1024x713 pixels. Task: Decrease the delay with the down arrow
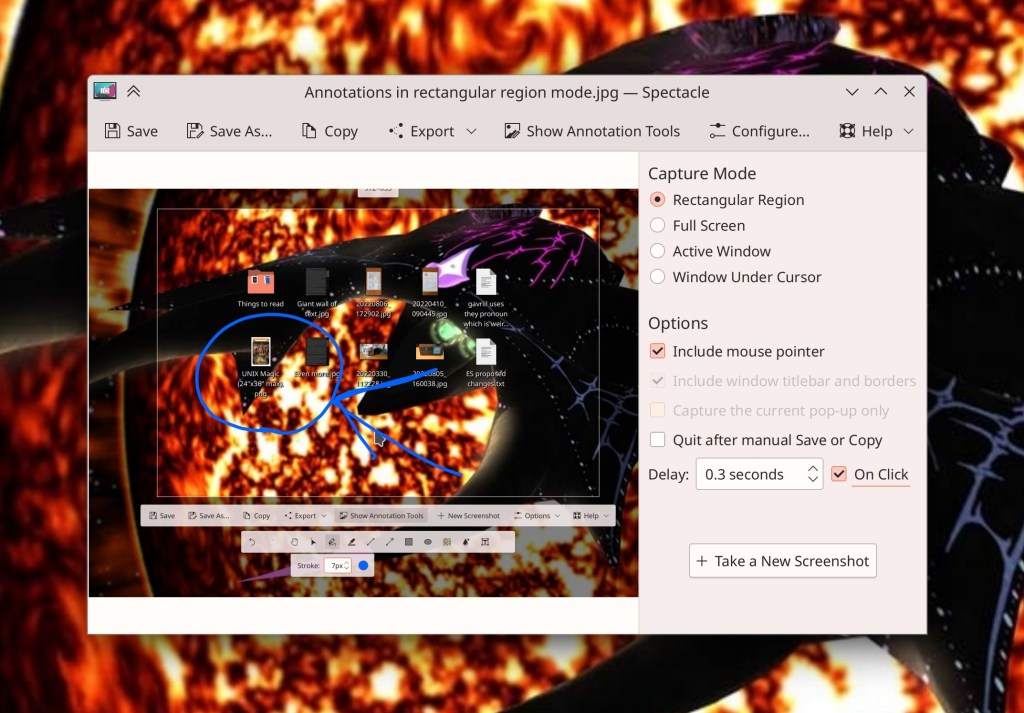pyautogui.click(x=813, y=481)
